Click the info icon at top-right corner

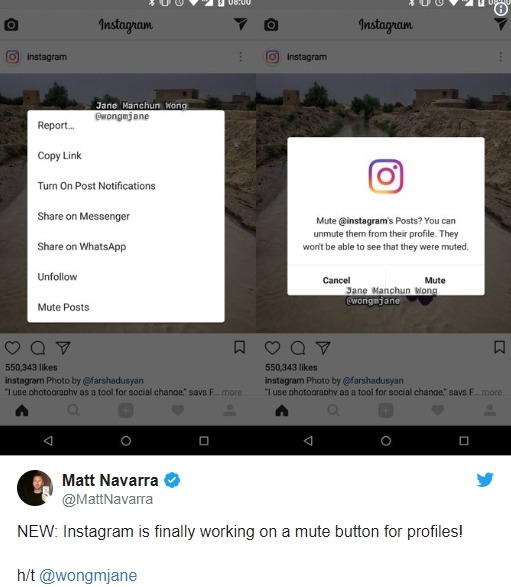501,9
